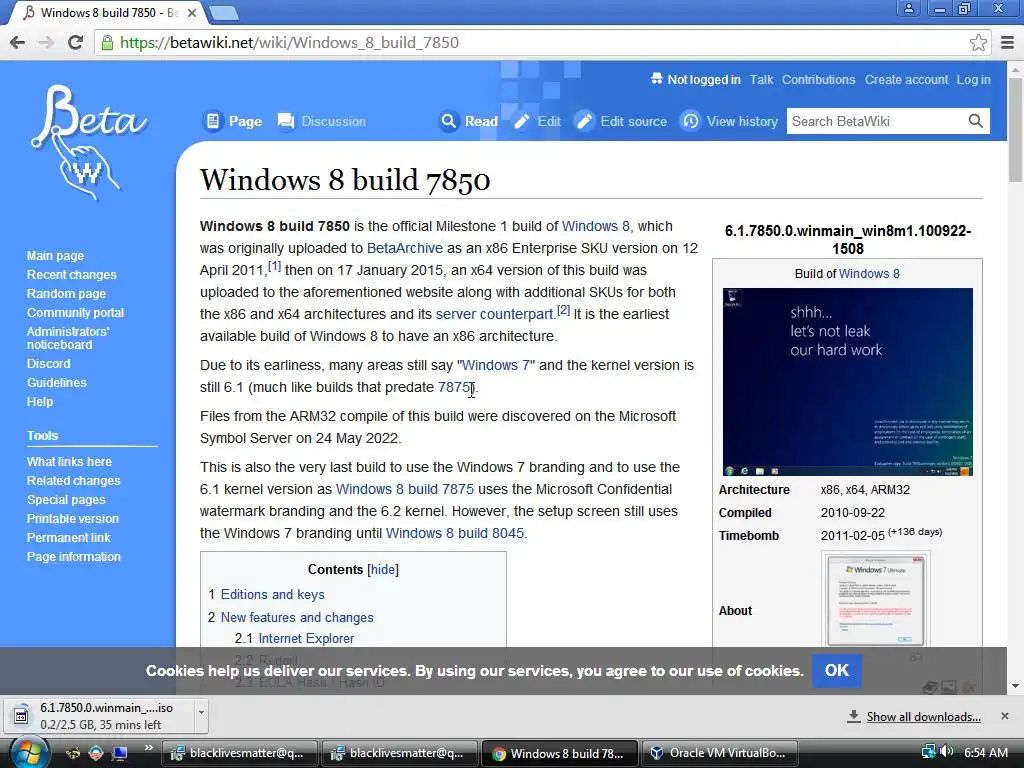Open the Windows 8 build 7875 link
Viewport: 1024px width, 768px height.
[404, 489]
